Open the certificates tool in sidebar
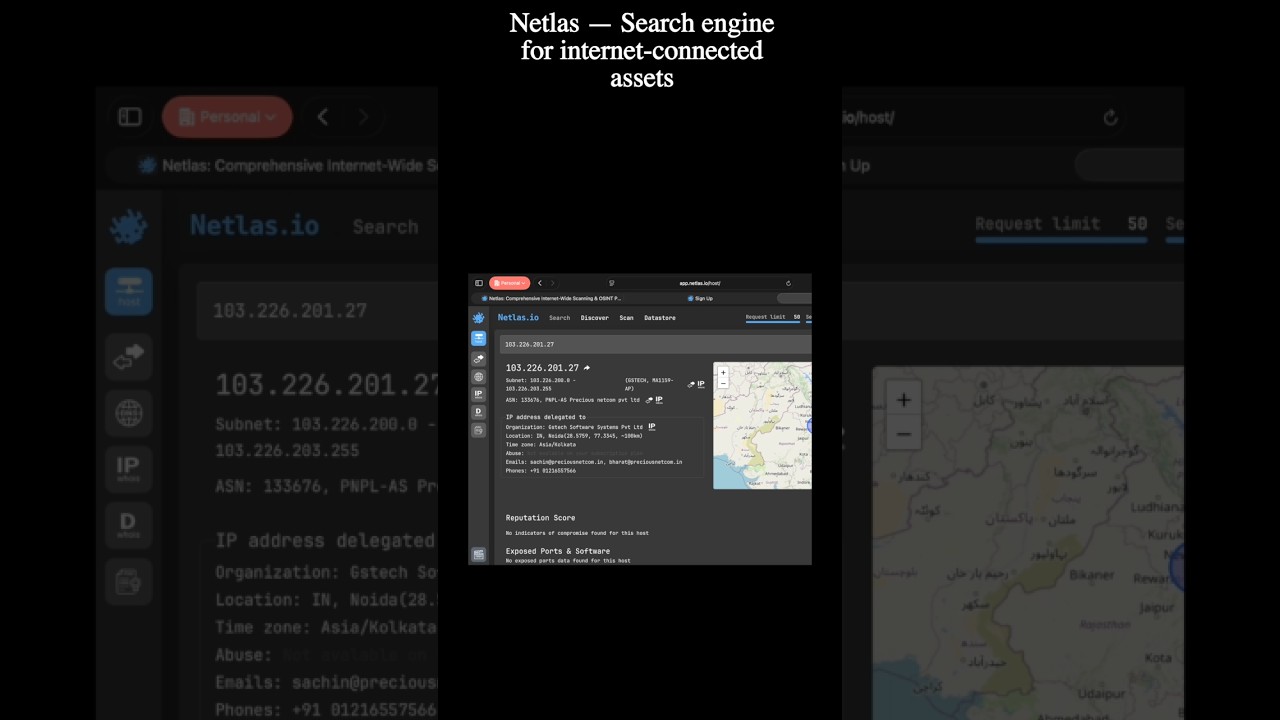The width and height of the screenshot is (1280, 720). (x=479, y=430)
